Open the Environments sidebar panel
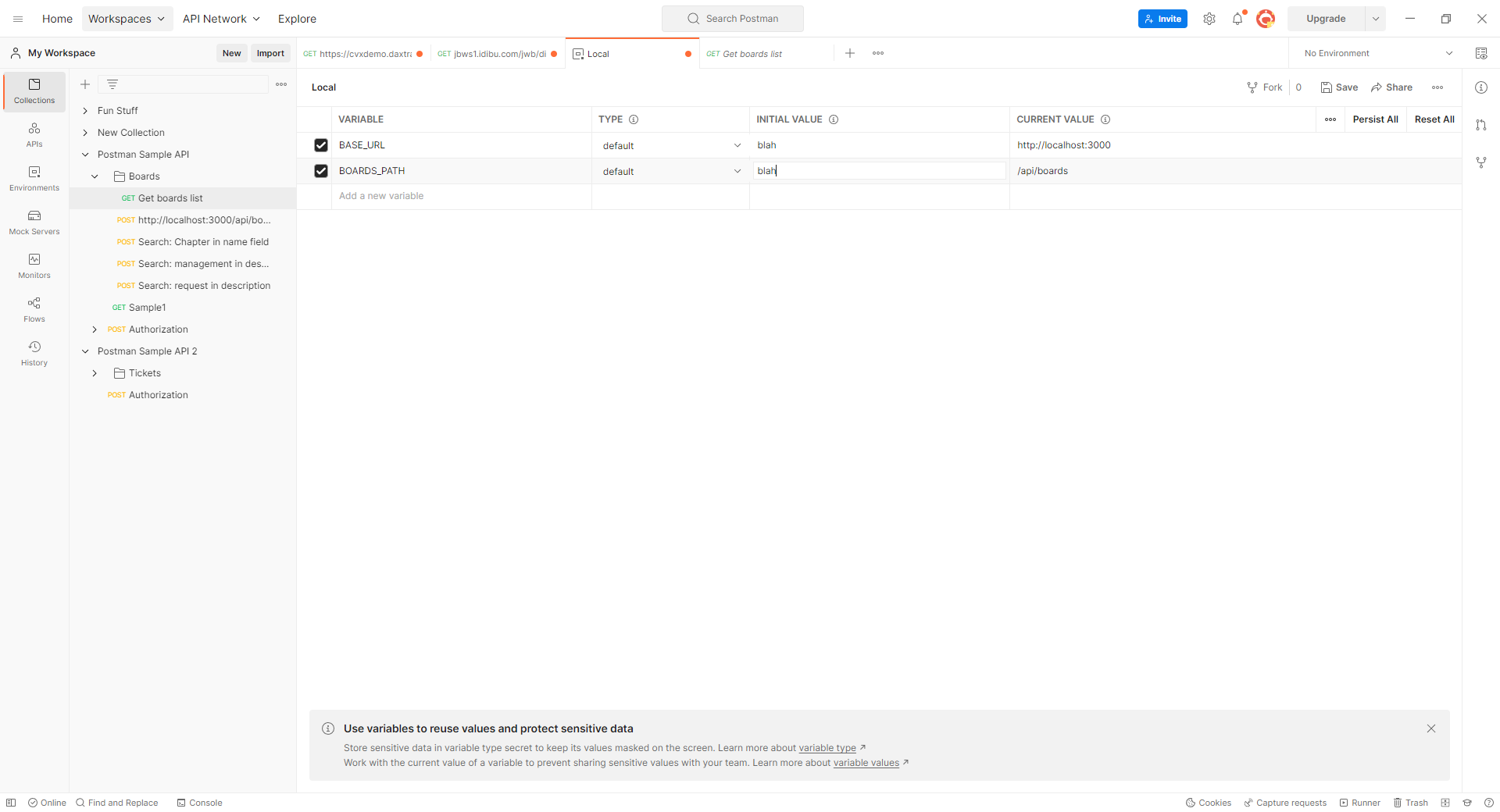Screen dimensions: 1500x812 34,179
